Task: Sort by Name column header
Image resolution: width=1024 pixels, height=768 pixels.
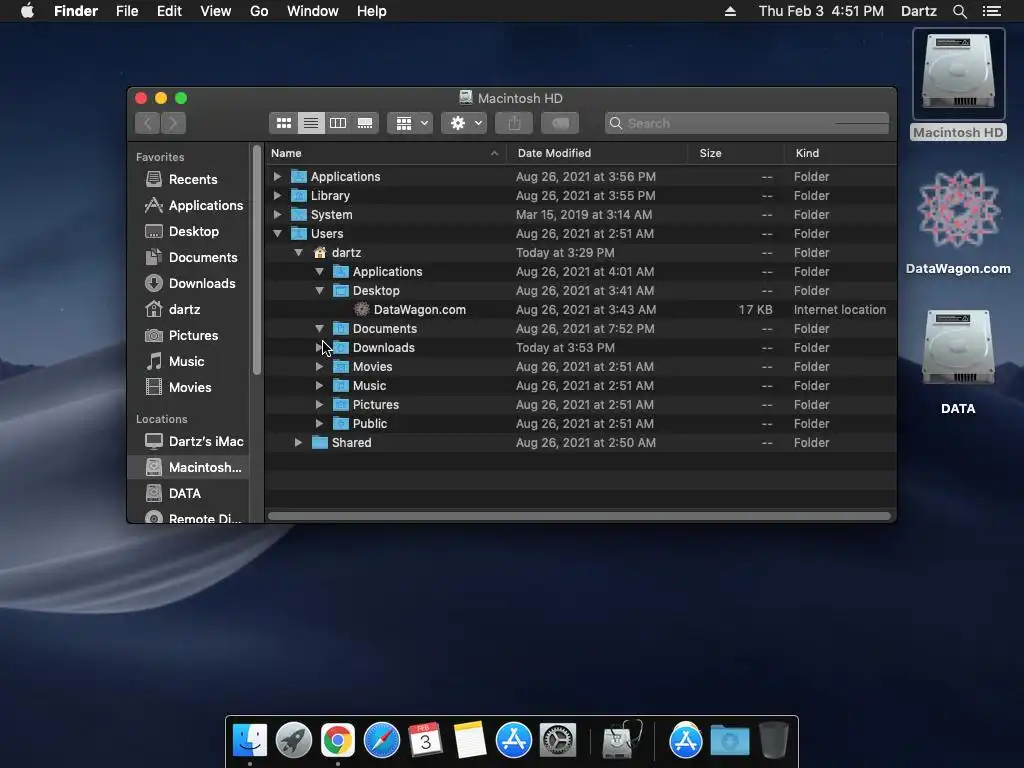Action: click(385, 153)
